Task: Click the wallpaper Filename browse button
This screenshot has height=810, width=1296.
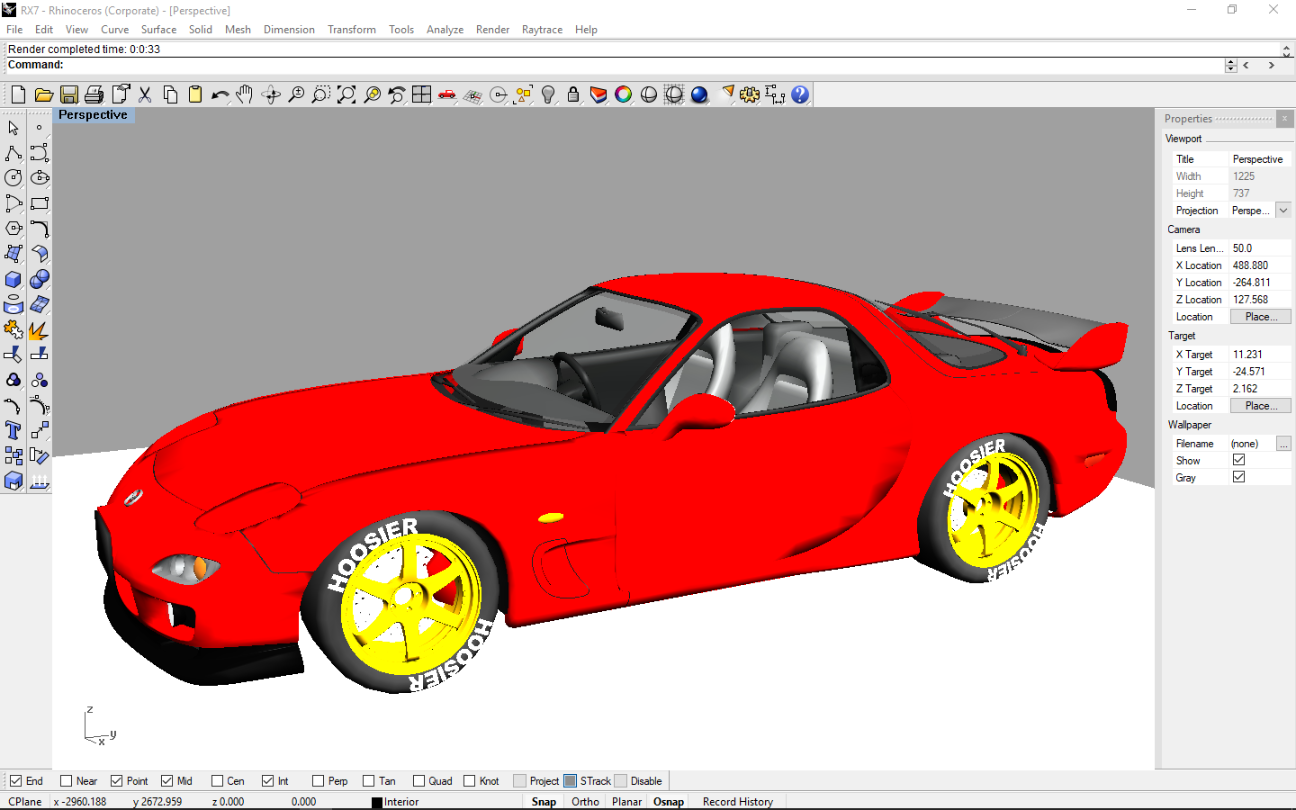Action: pos(1283,444)
